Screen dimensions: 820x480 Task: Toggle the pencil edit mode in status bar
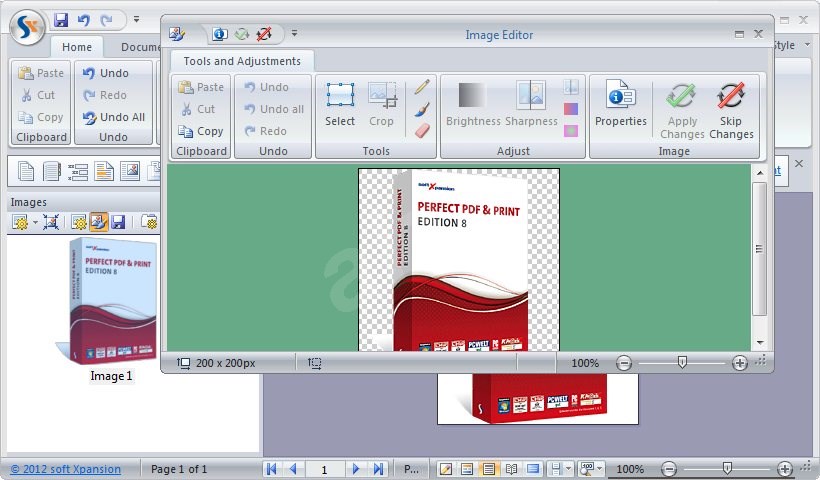tap(446, 469)
